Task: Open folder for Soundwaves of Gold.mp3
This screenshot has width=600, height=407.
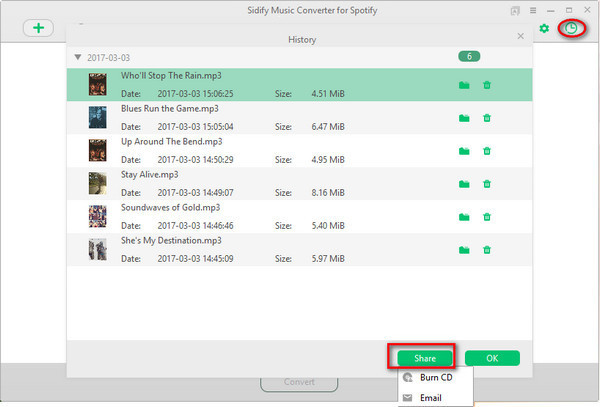Action: (x=464, y=217)
